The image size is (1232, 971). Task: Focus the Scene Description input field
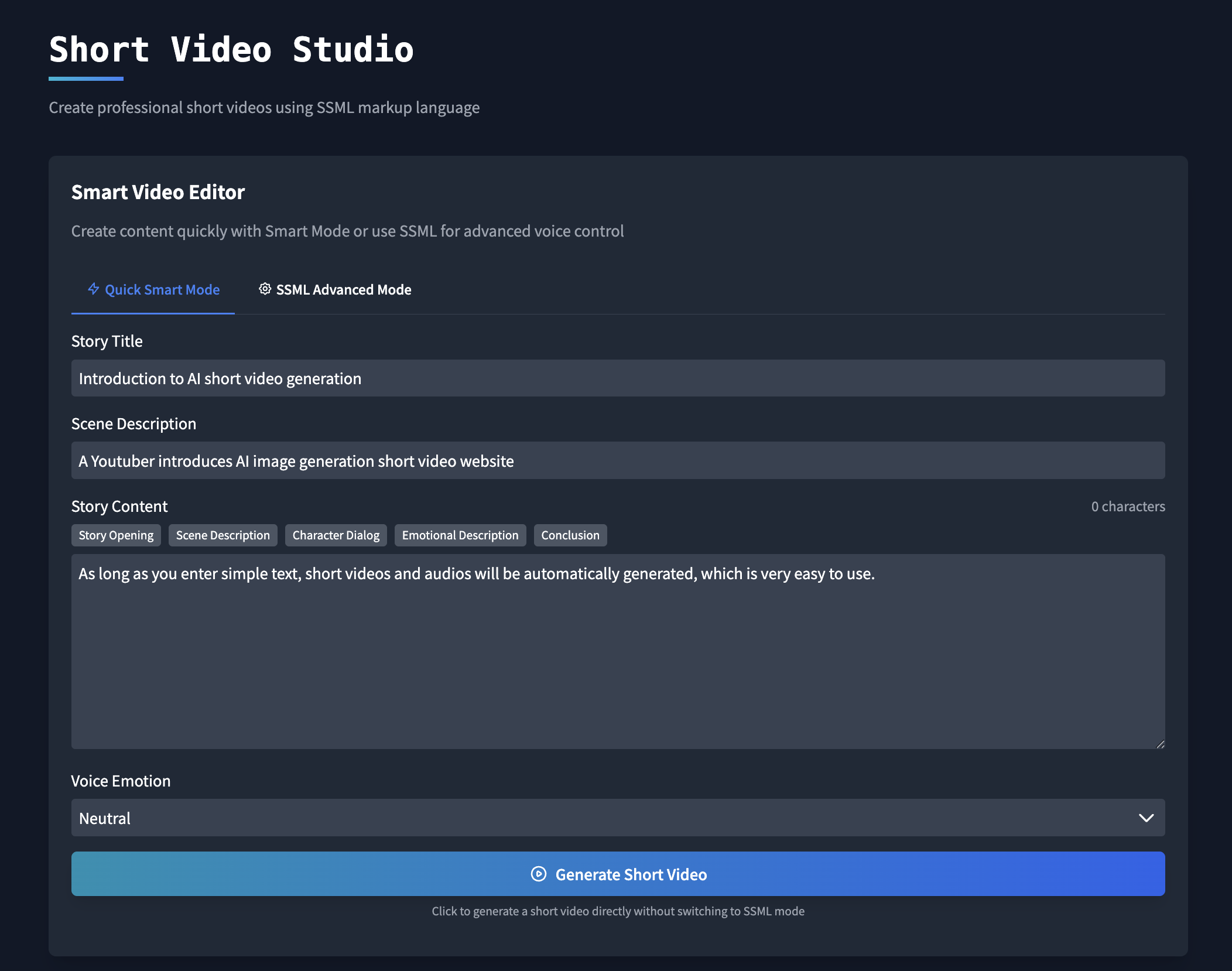618,461
